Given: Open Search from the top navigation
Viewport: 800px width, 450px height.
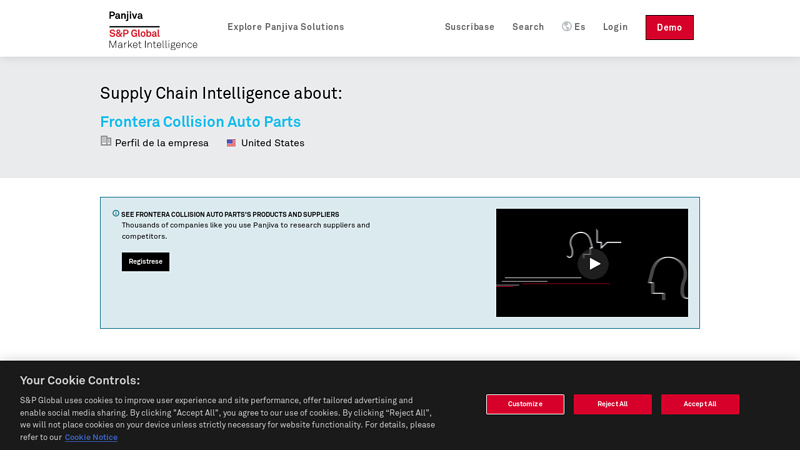Looking at the screenshot, I should pos(528,27).
